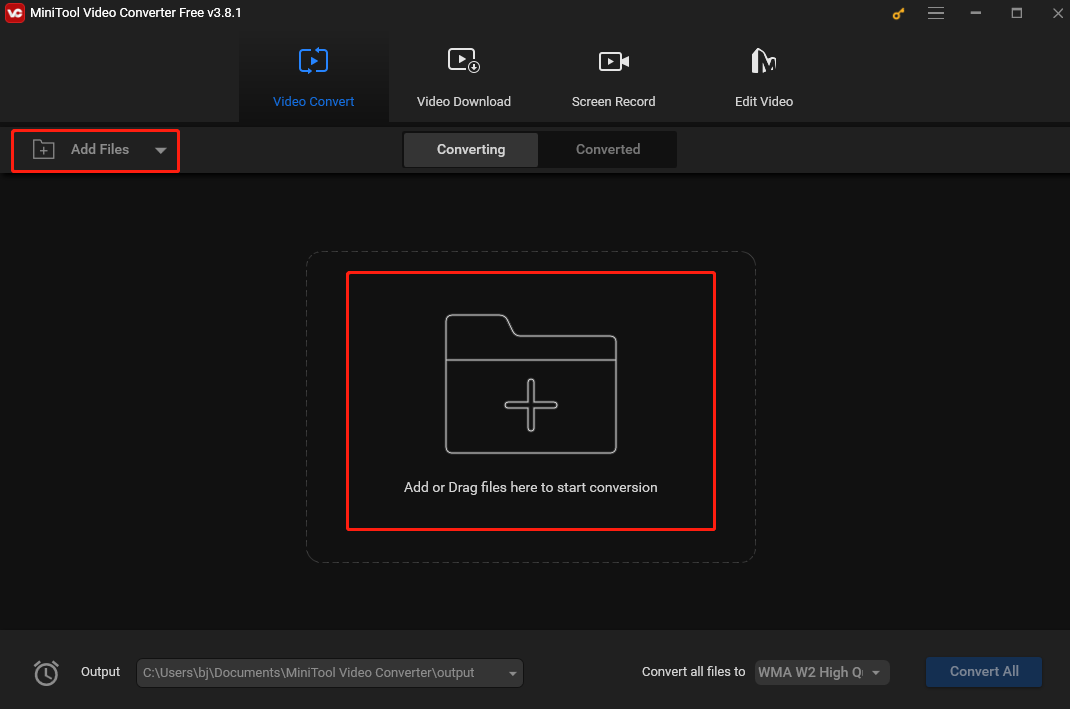Select the Converted tab
Image resolution: width=1070 pixels, height=709 pixels.
pyautogui.click(x=608, y=149)
